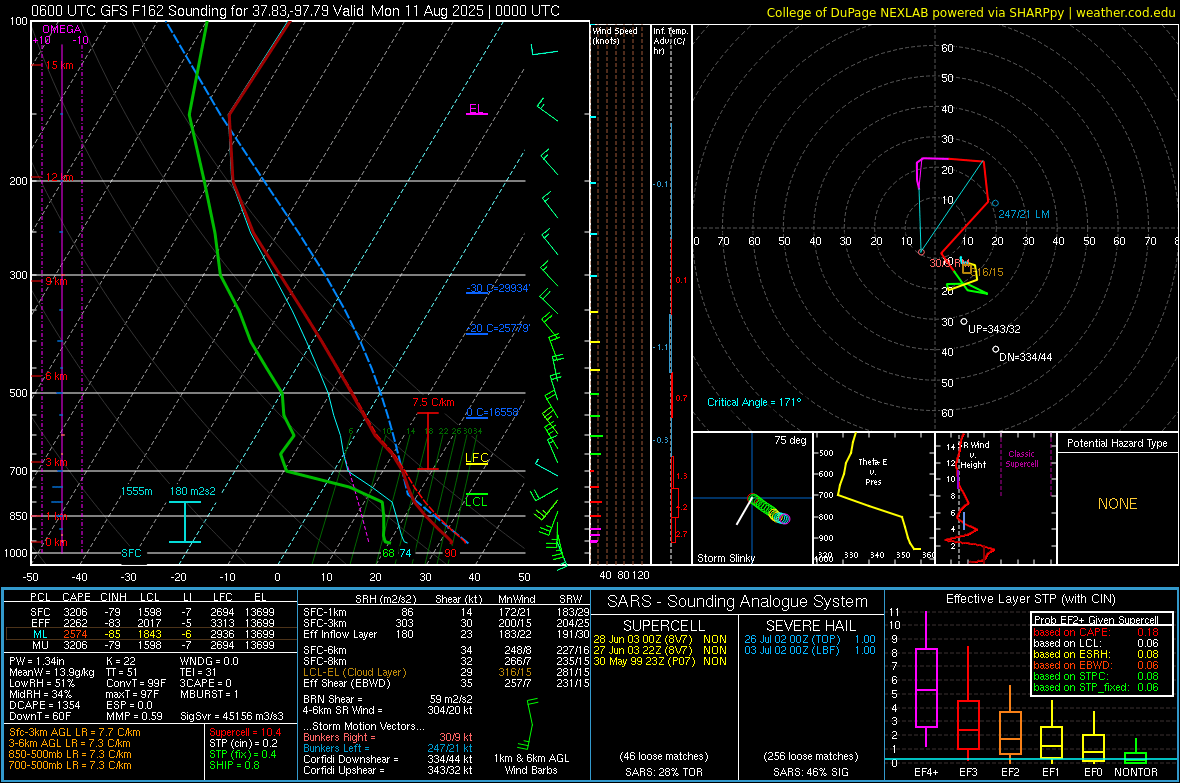Click the orange 'NONE' hazard type value
Viewport: 1180px width, 783px height.
(x=1117, y=504)
